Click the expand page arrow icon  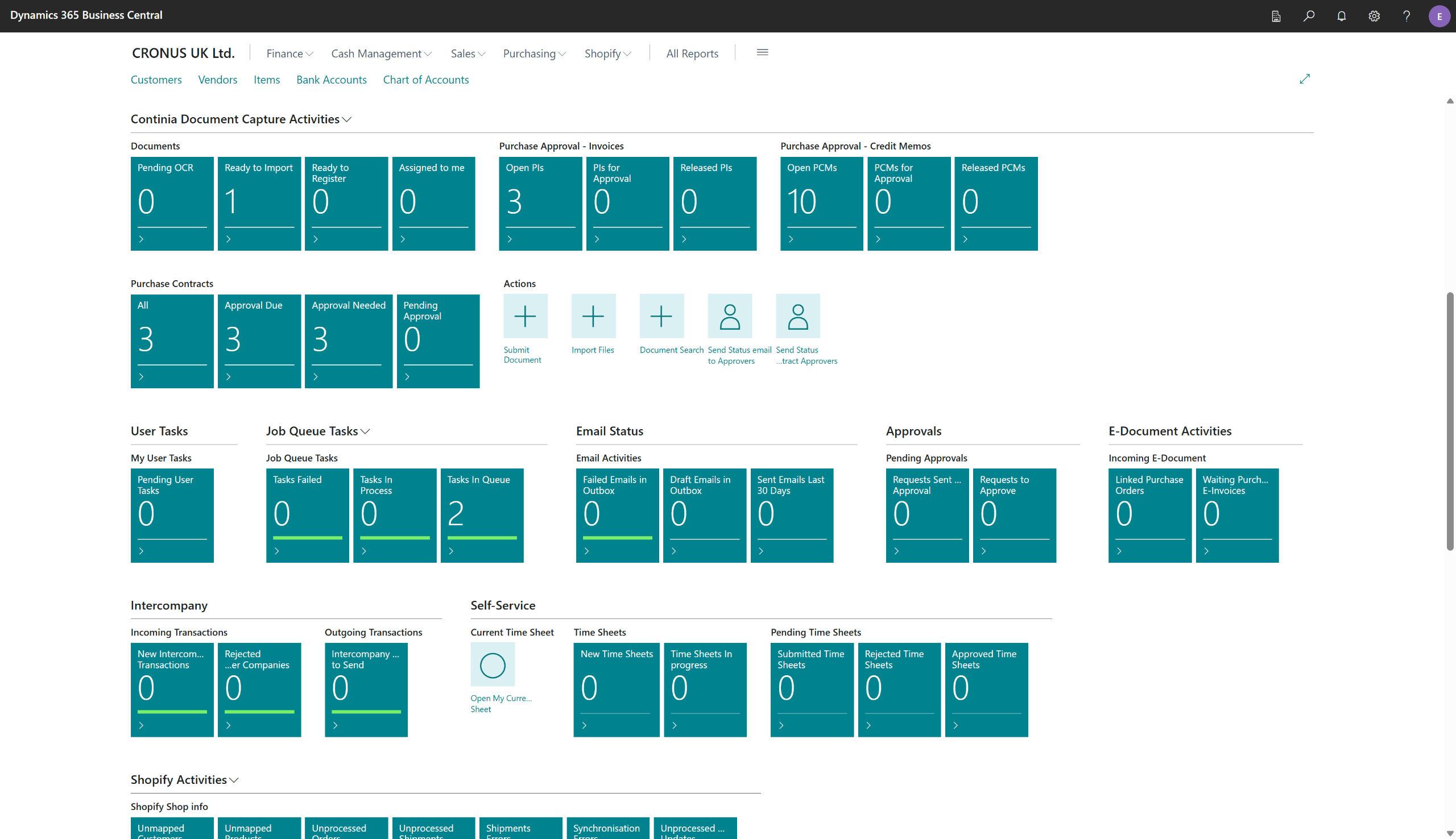(1305, 79)
